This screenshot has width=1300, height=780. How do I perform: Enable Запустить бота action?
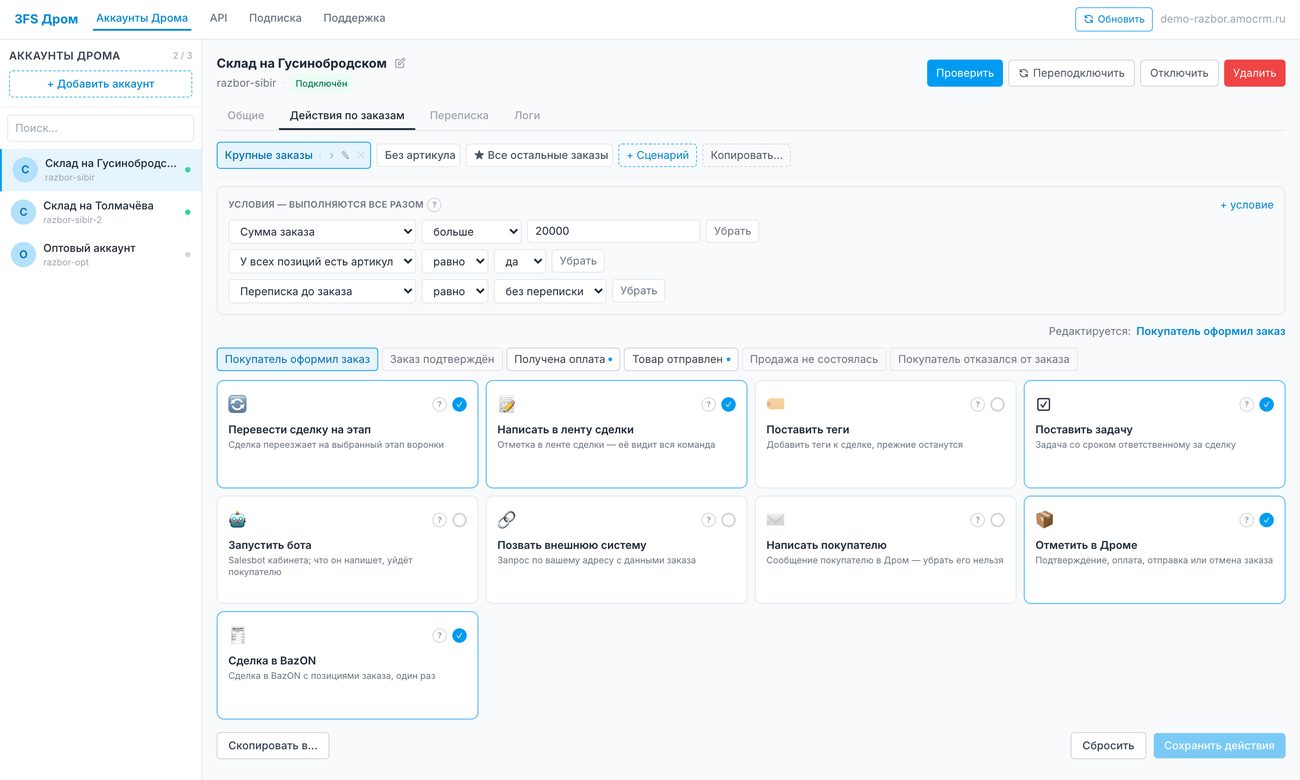click(x=459, y=520)
